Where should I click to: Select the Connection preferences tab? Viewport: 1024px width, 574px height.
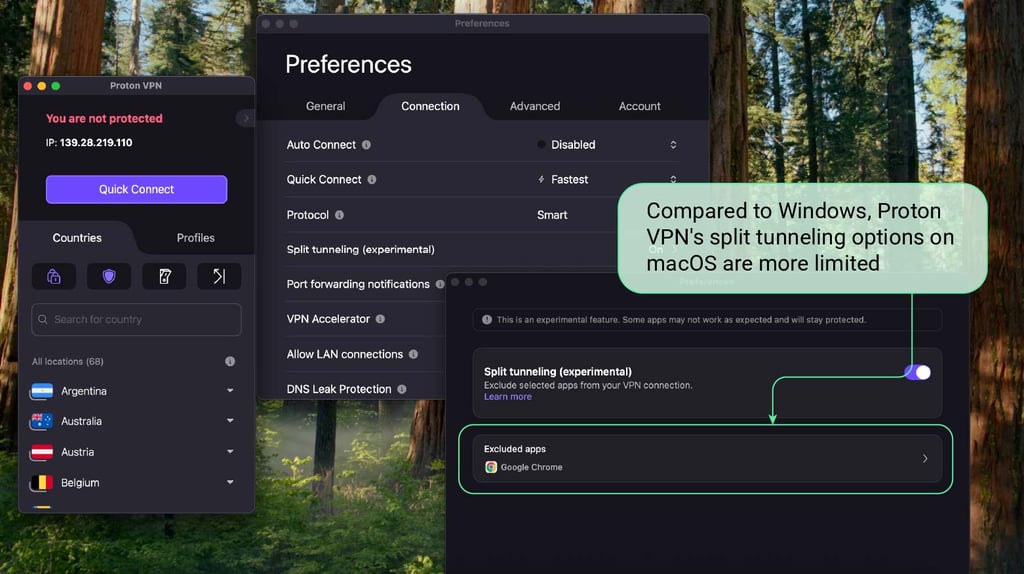click(x=430, y=106)
